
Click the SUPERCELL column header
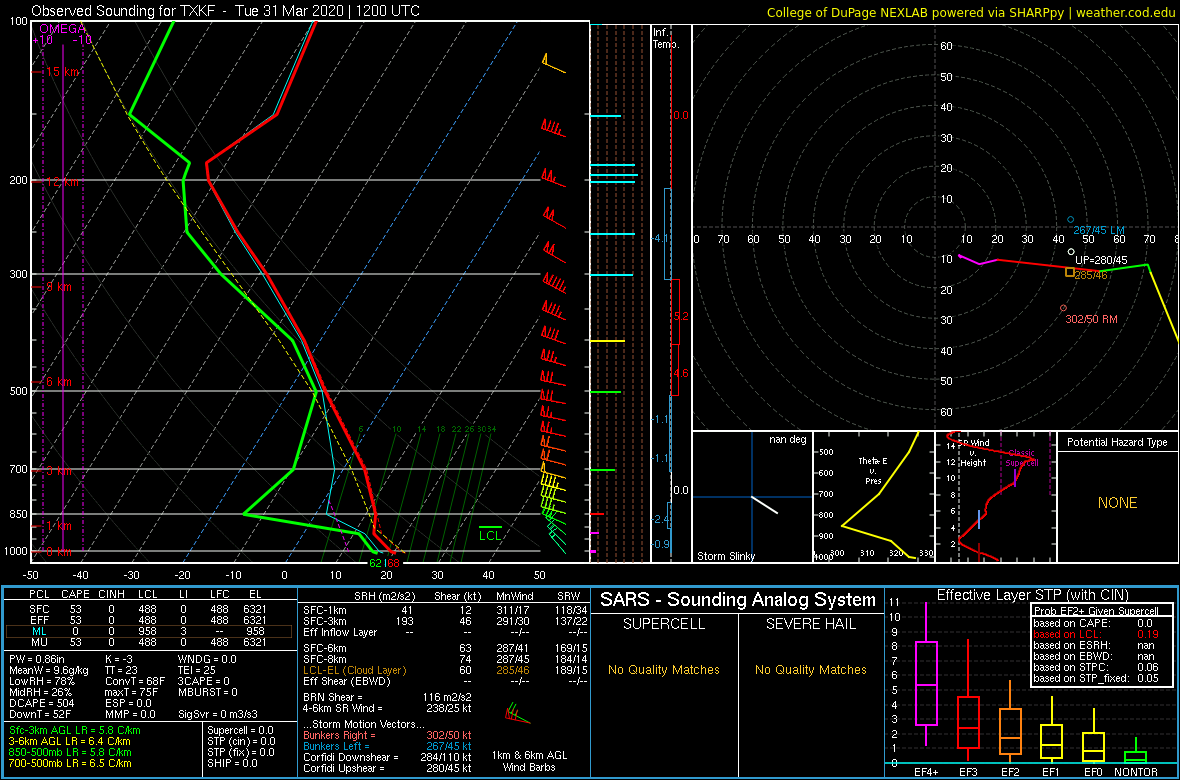pos(663,624)
